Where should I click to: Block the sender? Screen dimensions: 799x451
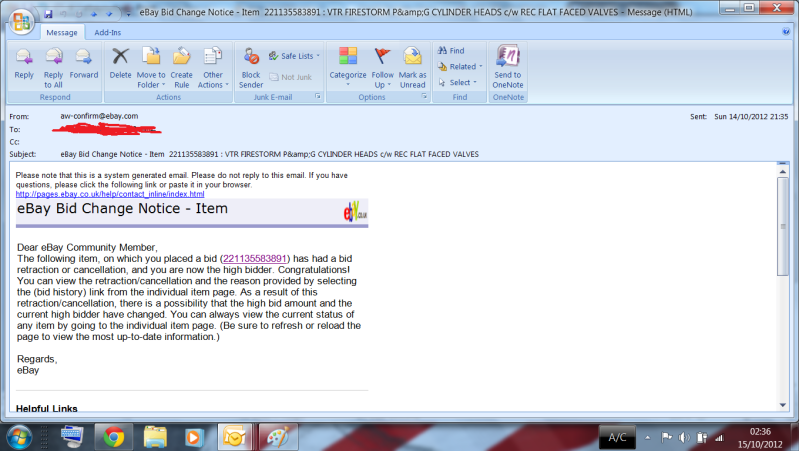(251, 68)
